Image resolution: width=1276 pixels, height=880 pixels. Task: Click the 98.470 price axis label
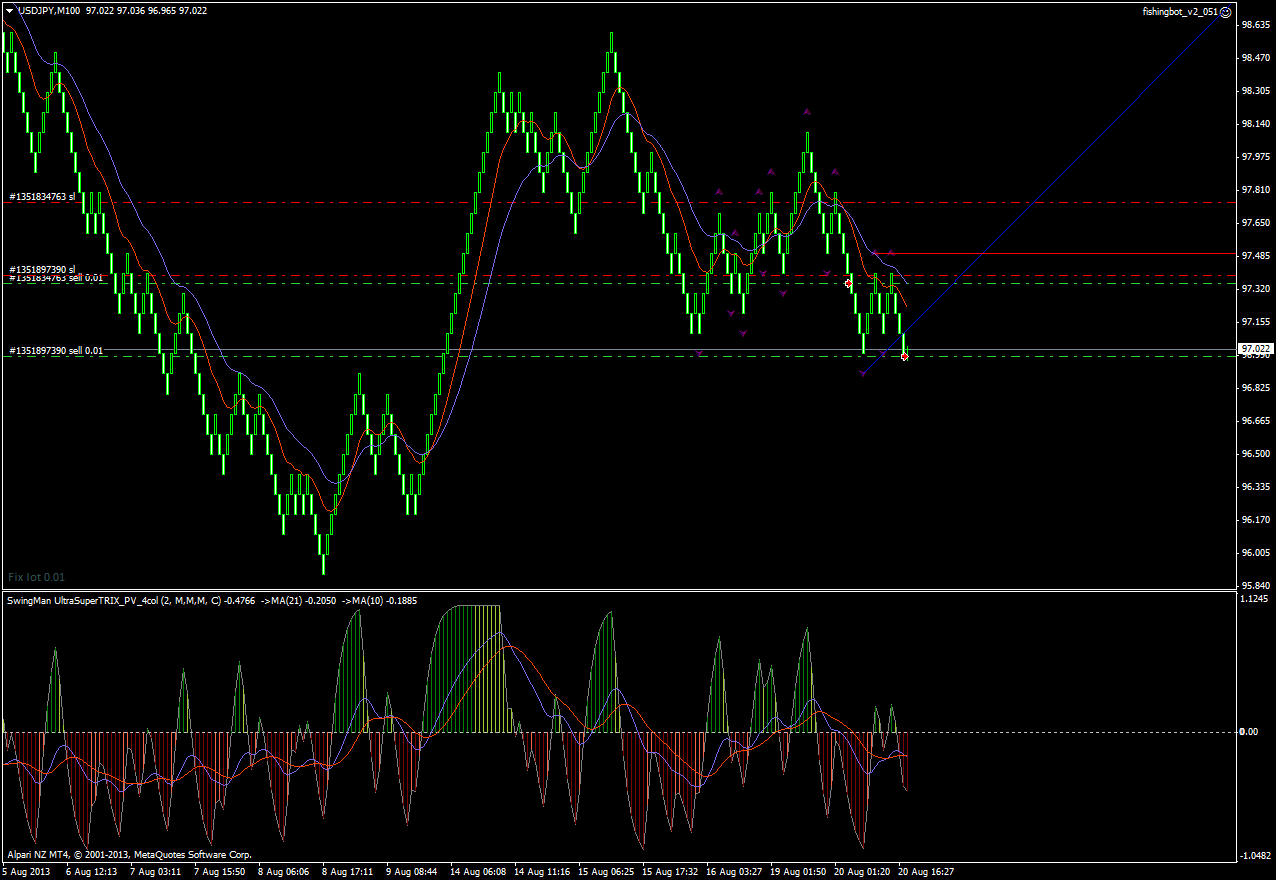(1255, 58)
